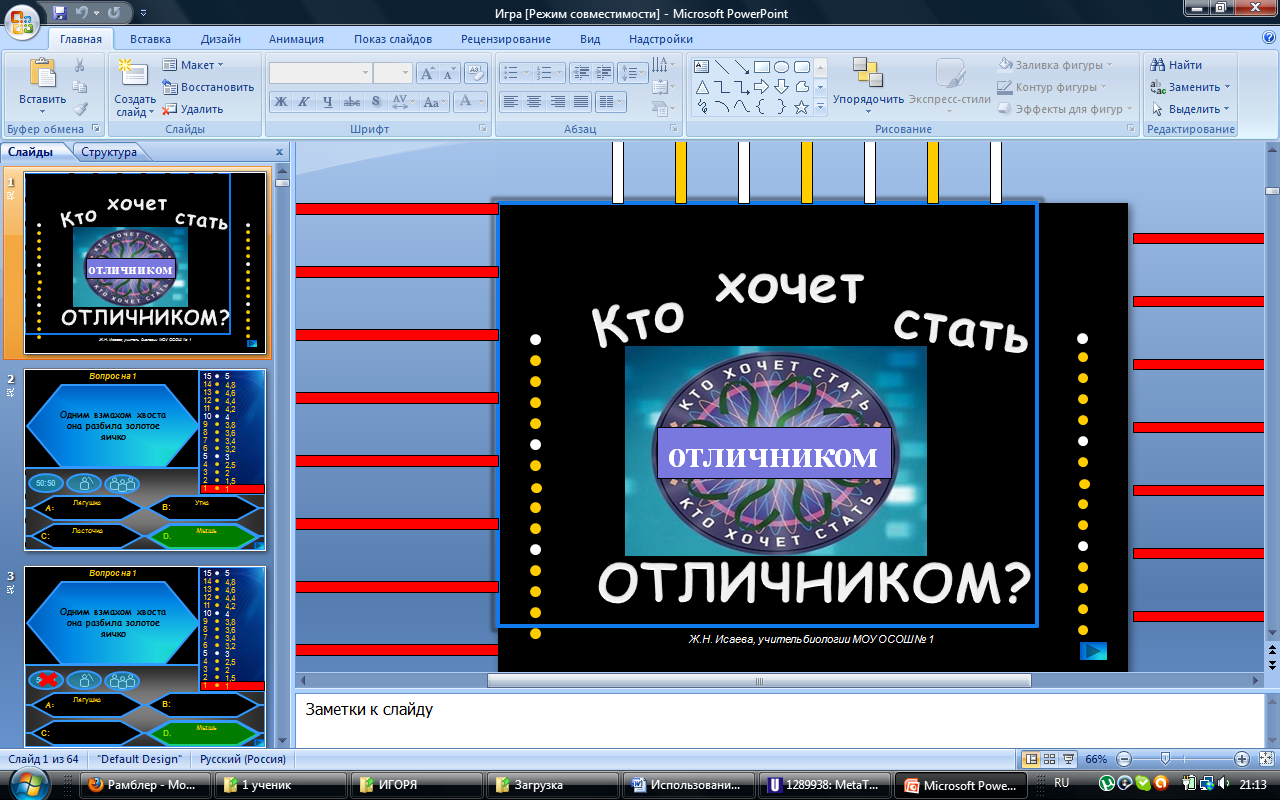The height and width of the screenshot is (800, 1280).
Task: Click the Восстановить slide button
Action: 208,87
